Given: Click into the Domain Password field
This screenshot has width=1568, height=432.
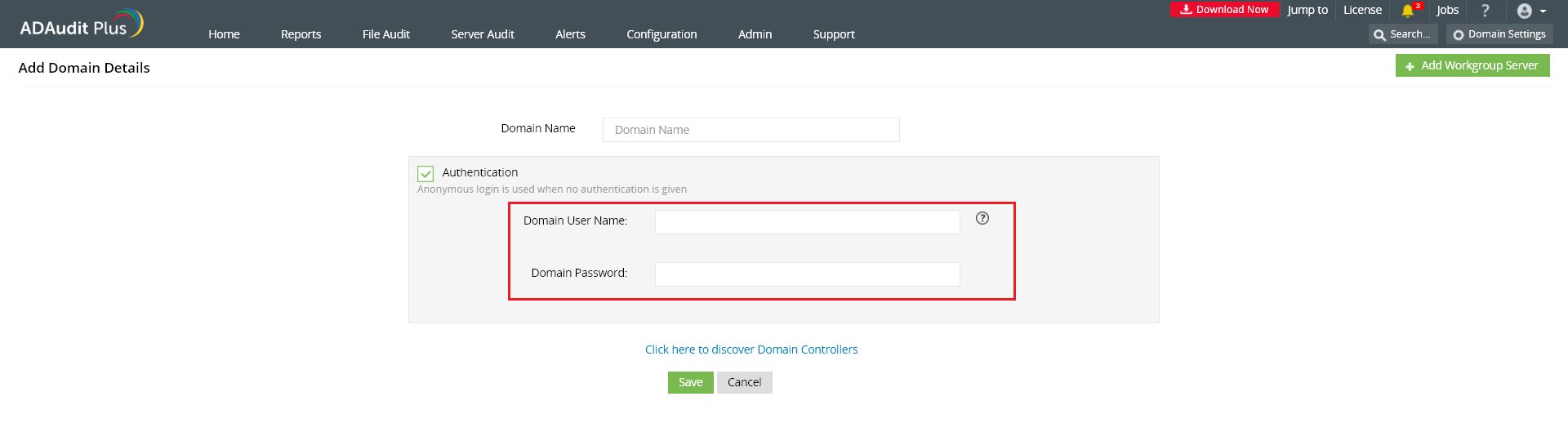Looking at the screenshot, I should point(807,274).
